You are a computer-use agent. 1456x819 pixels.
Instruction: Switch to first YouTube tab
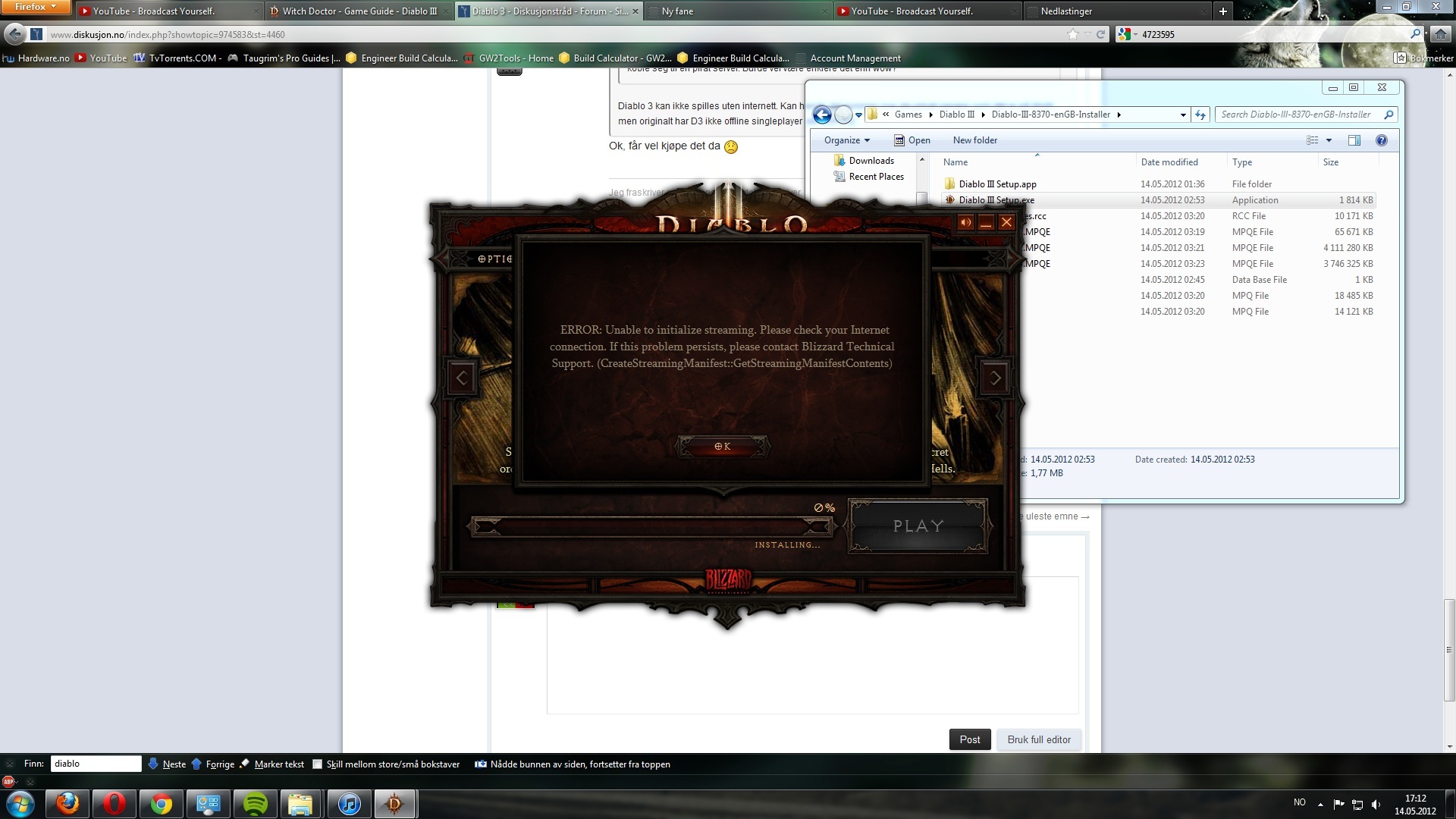(x=168, y=11)
